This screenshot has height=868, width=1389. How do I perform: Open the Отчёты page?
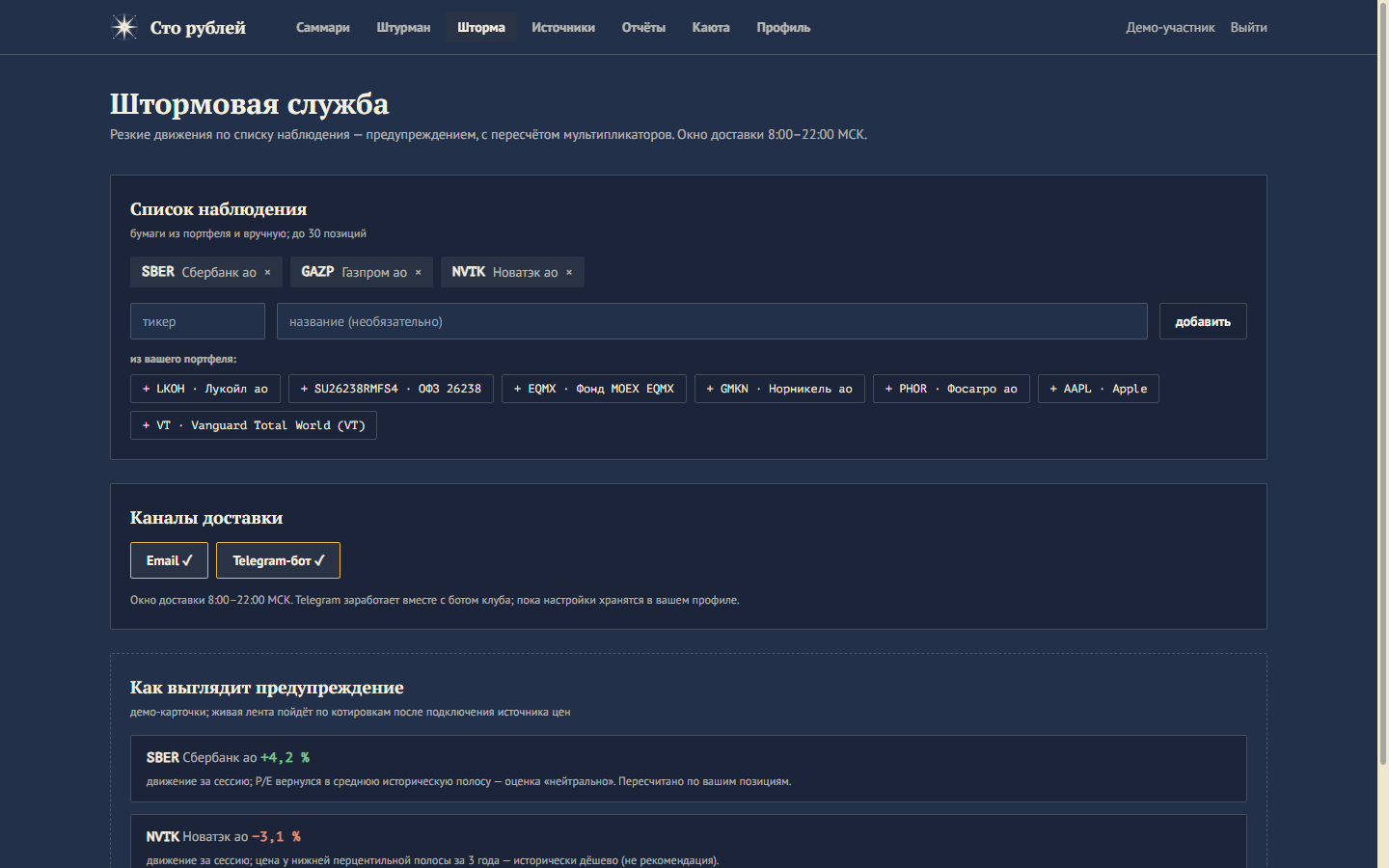click(643, 27)
